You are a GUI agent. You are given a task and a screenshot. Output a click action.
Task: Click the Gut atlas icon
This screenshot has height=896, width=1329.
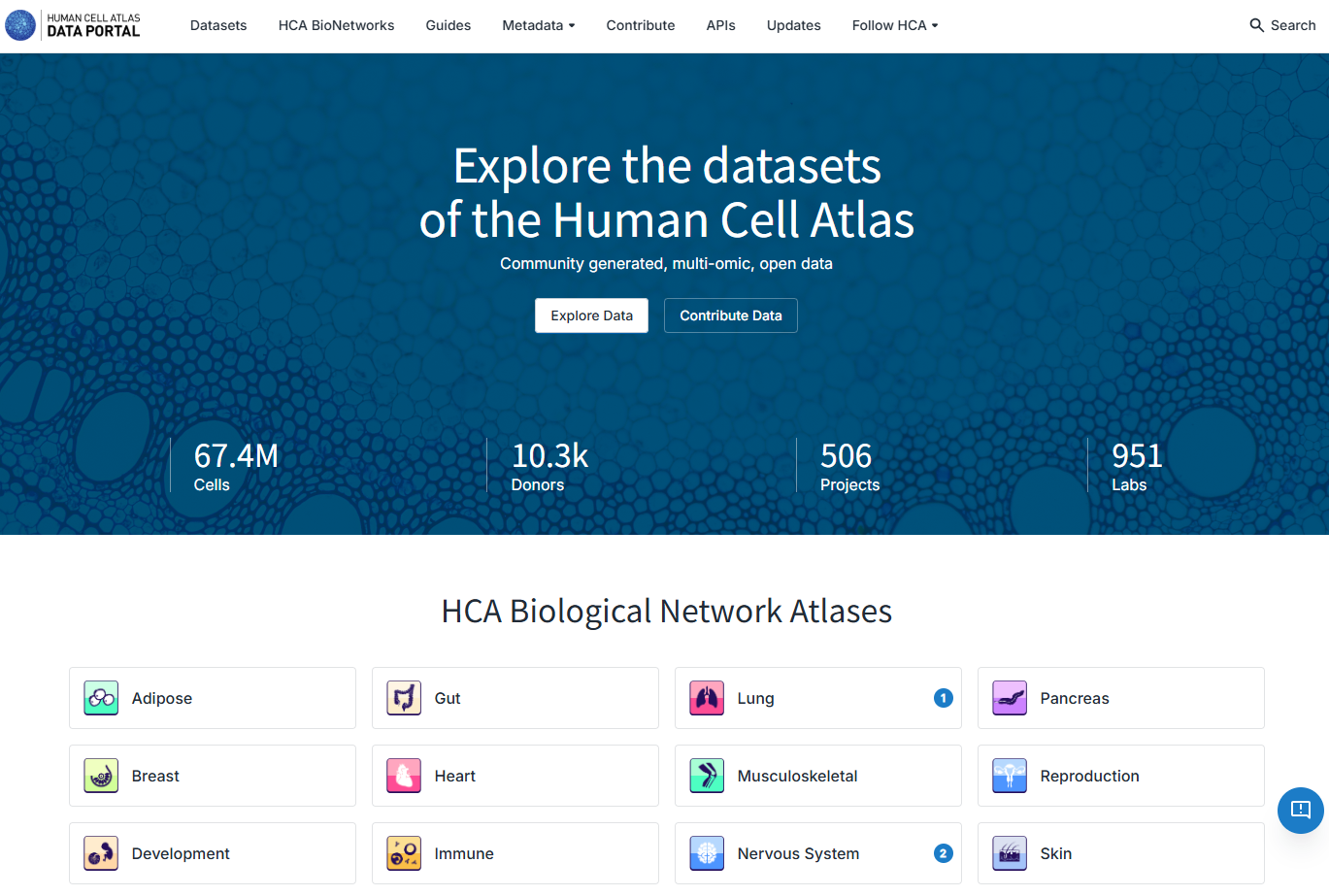(x=404, y=698)
